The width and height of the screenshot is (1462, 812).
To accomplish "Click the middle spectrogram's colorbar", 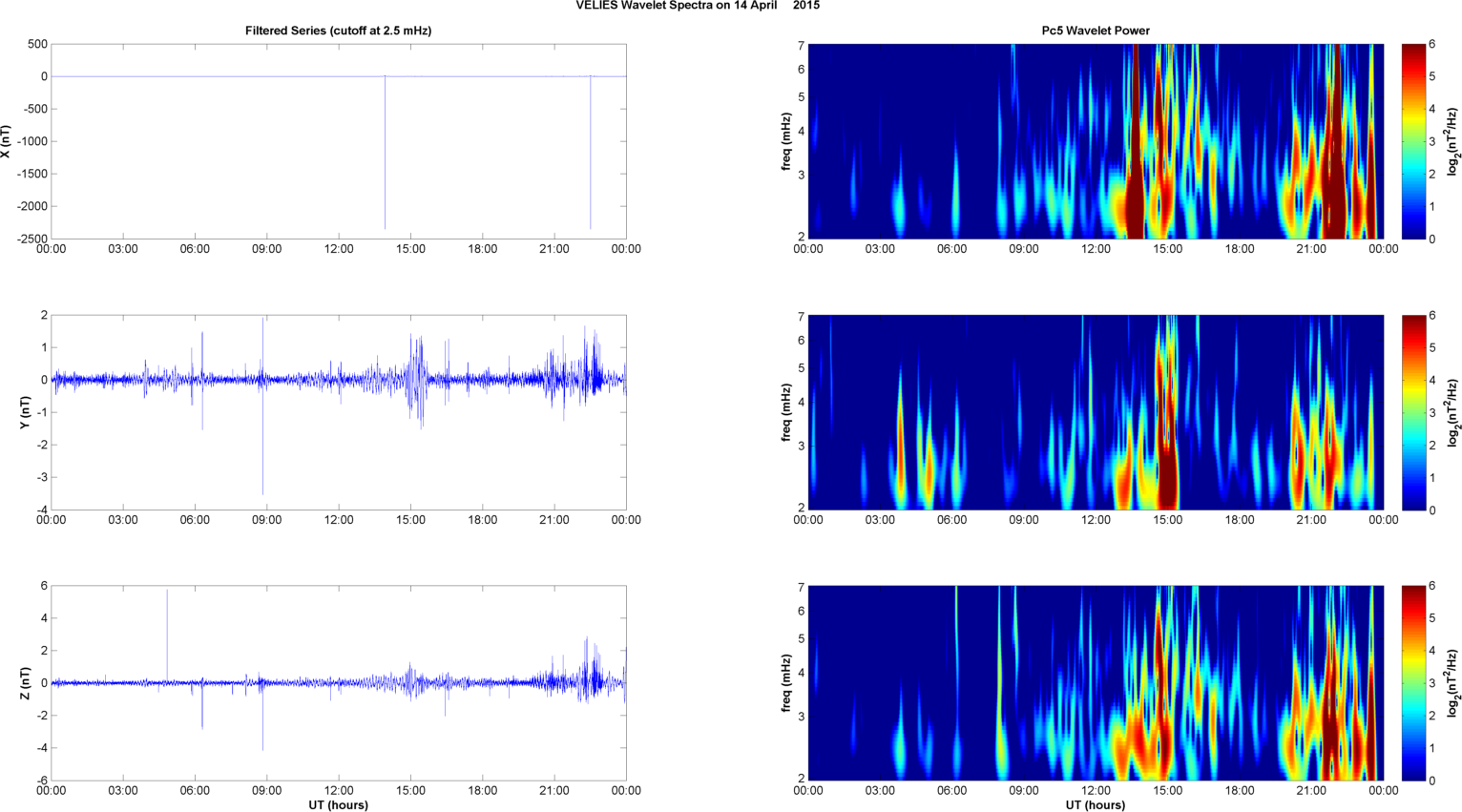I will [x=1413, y=412].
